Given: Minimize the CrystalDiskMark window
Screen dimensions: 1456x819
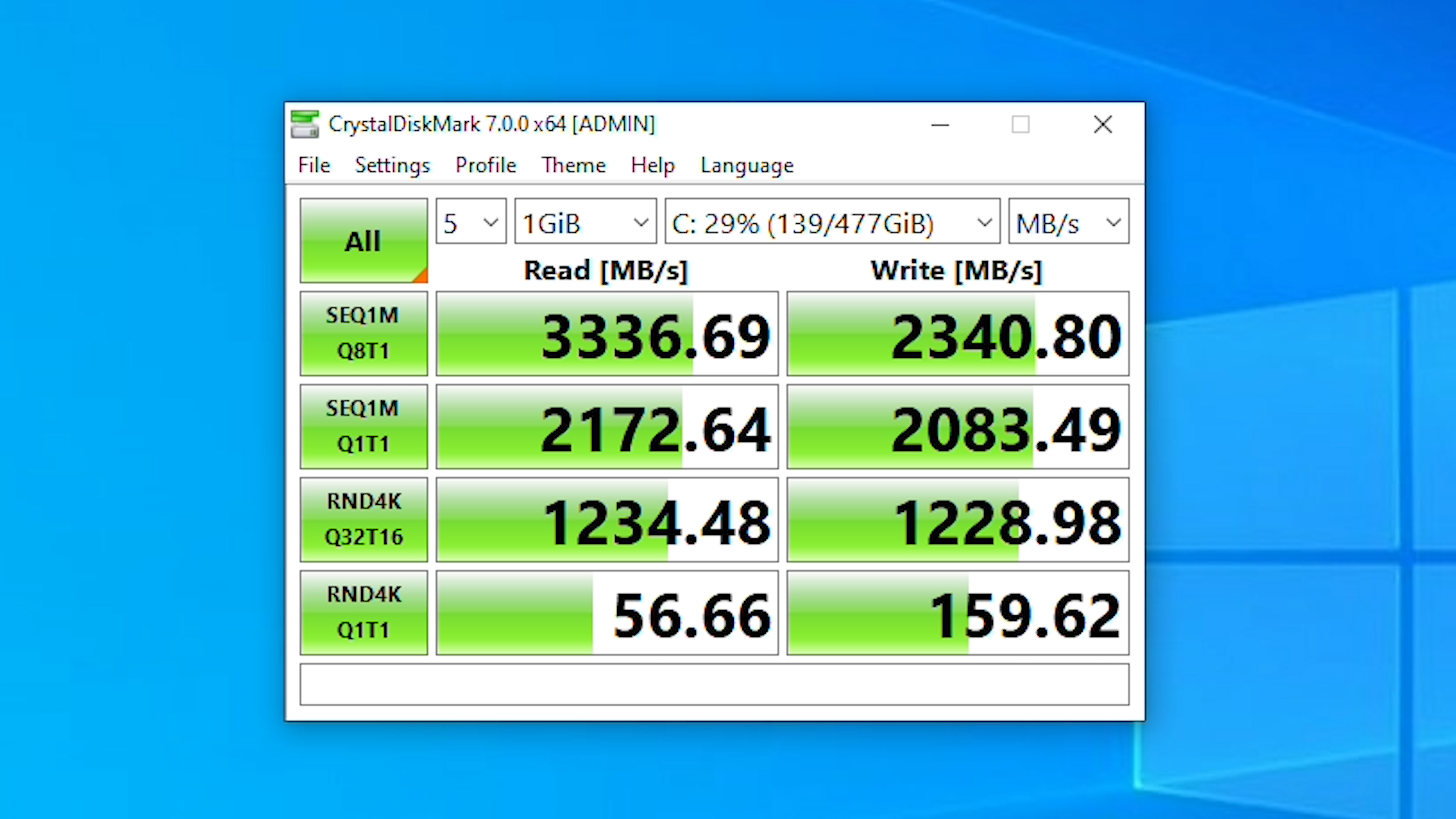Looking at the screenshot, I should tap(940, 124).
